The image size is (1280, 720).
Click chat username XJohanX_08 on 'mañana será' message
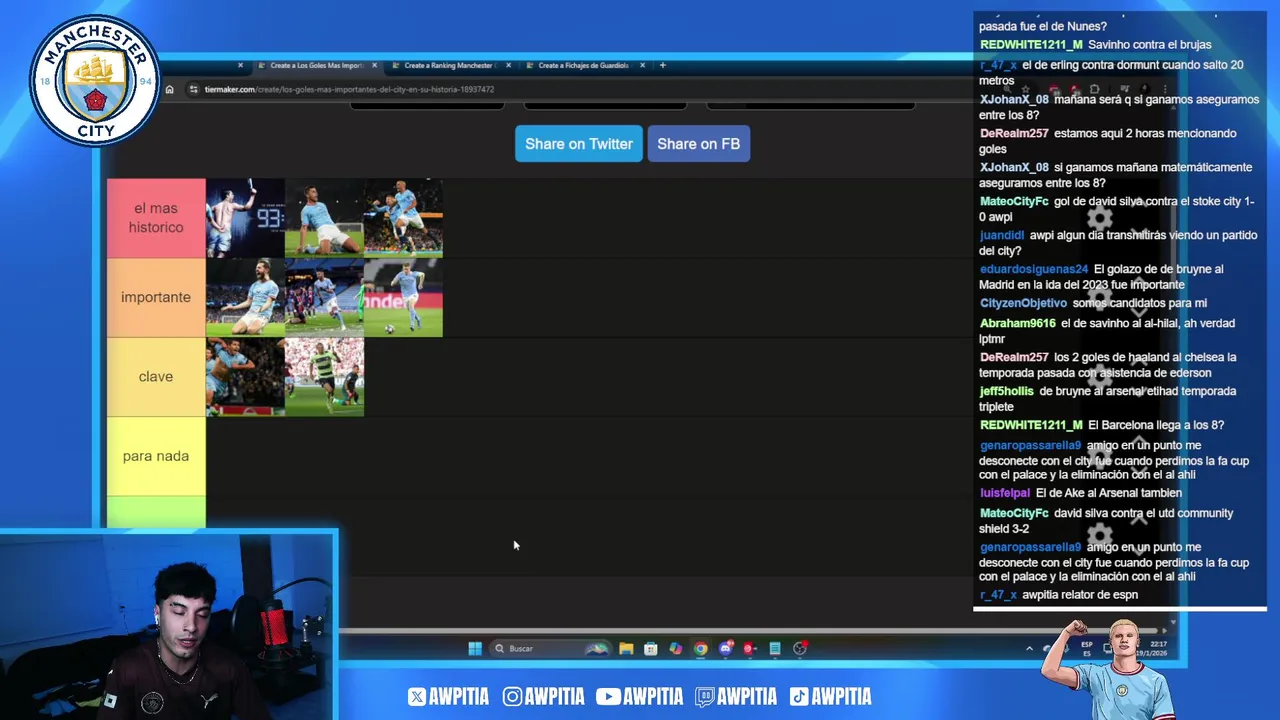click(x=1014, y=100)
